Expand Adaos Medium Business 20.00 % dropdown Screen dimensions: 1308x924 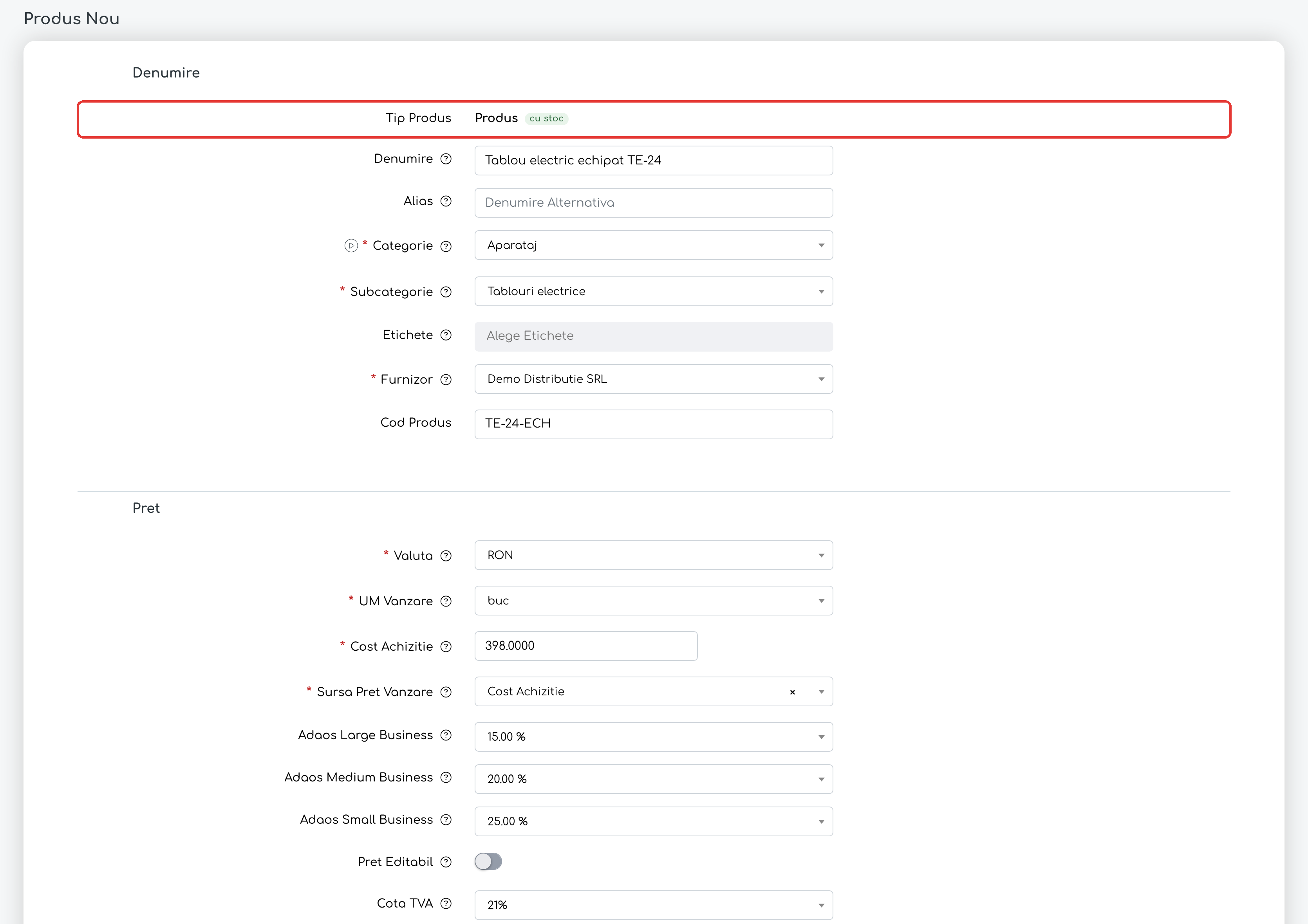[654, 779]
